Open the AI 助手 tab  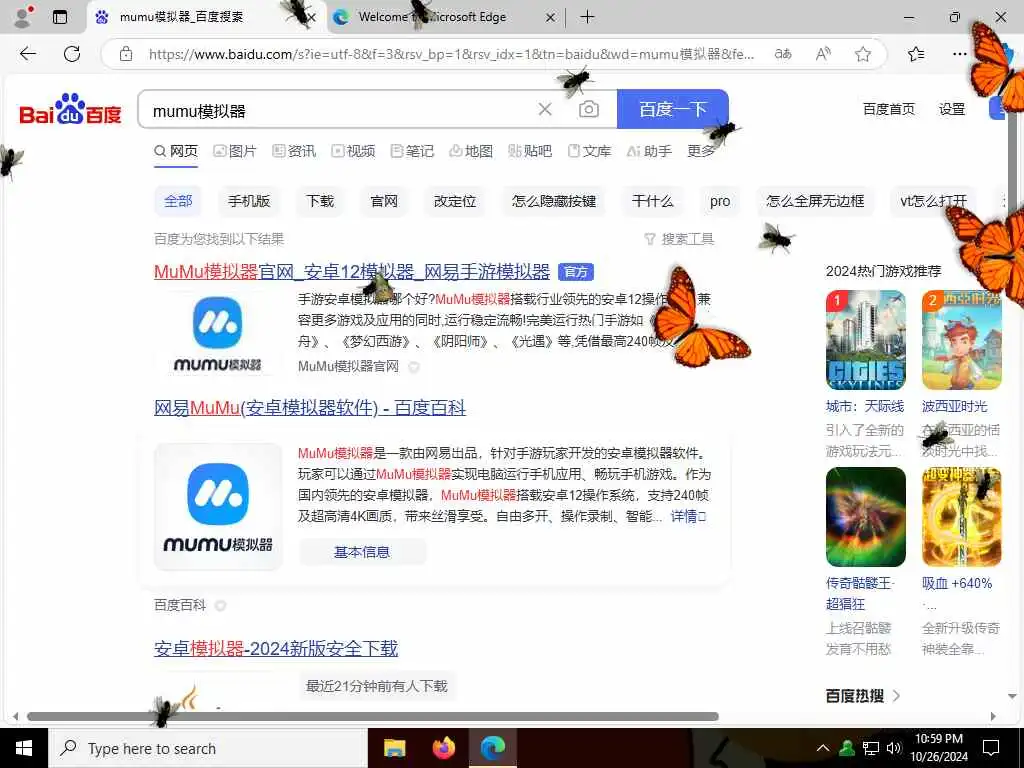pyautogui.click(x=649, y=152)
